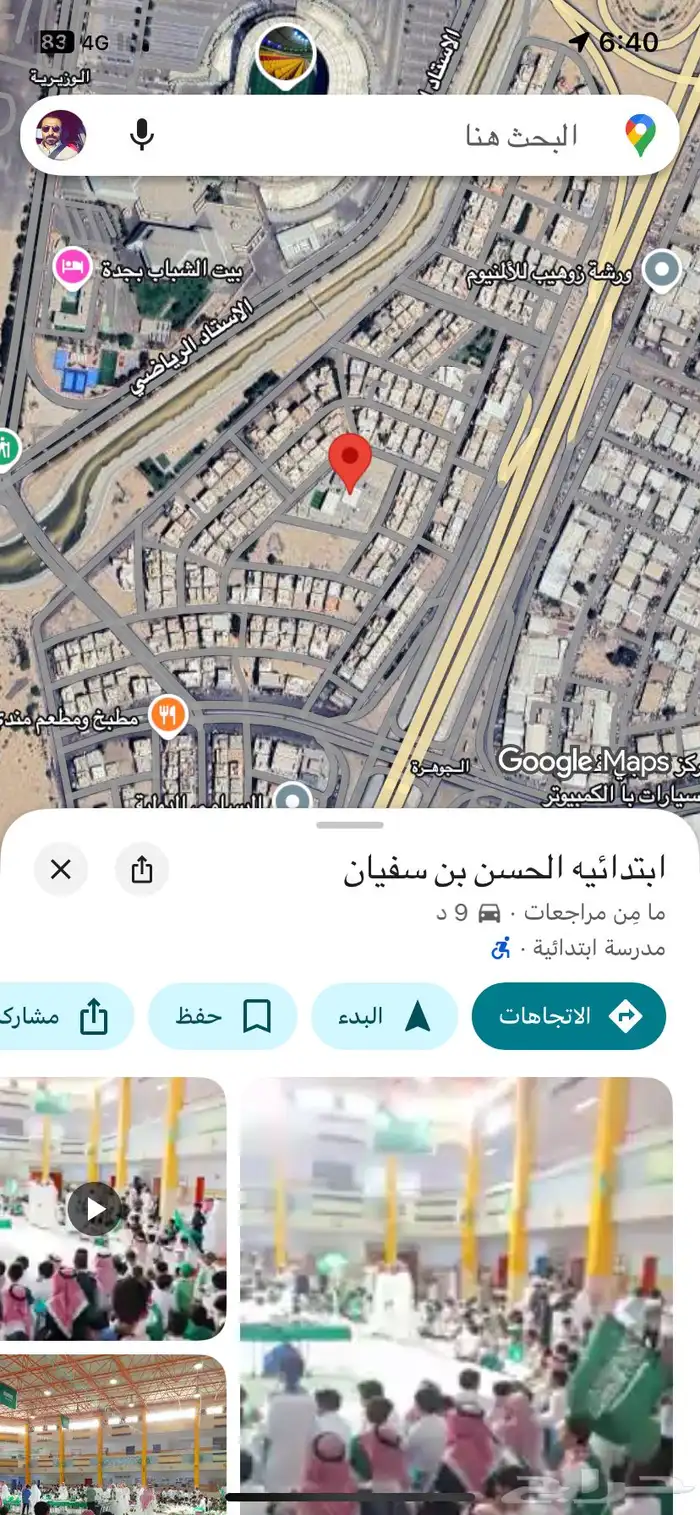This screenshot has width=700, height=1515.
Task: Play the video thumbnail of the school event
Action: point(95,1209)
